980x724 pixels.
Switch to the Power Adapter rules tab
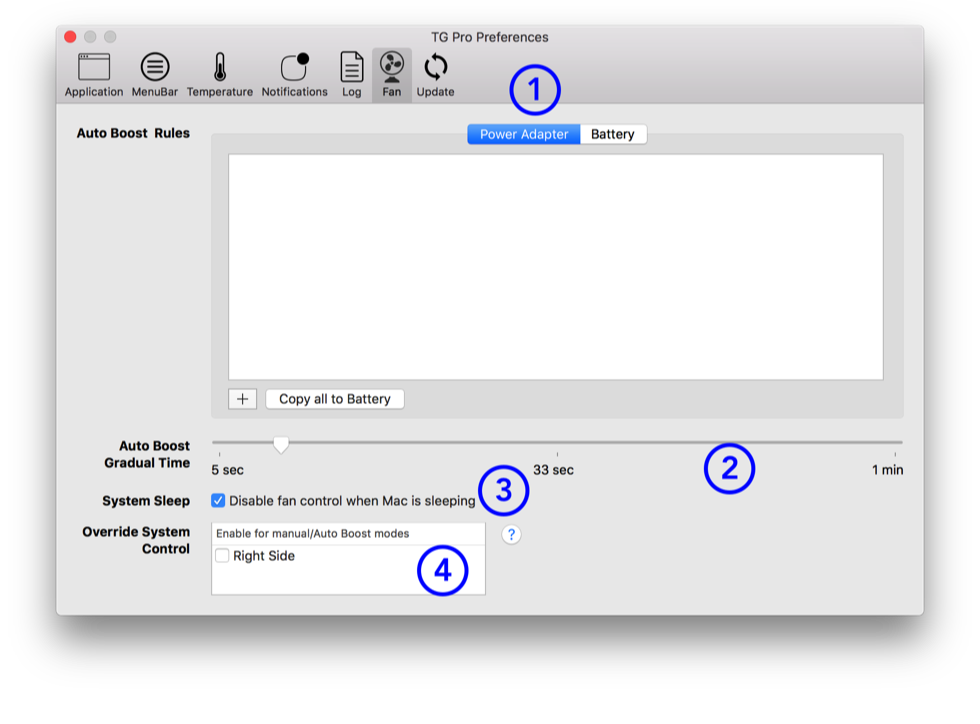point(524,134)
